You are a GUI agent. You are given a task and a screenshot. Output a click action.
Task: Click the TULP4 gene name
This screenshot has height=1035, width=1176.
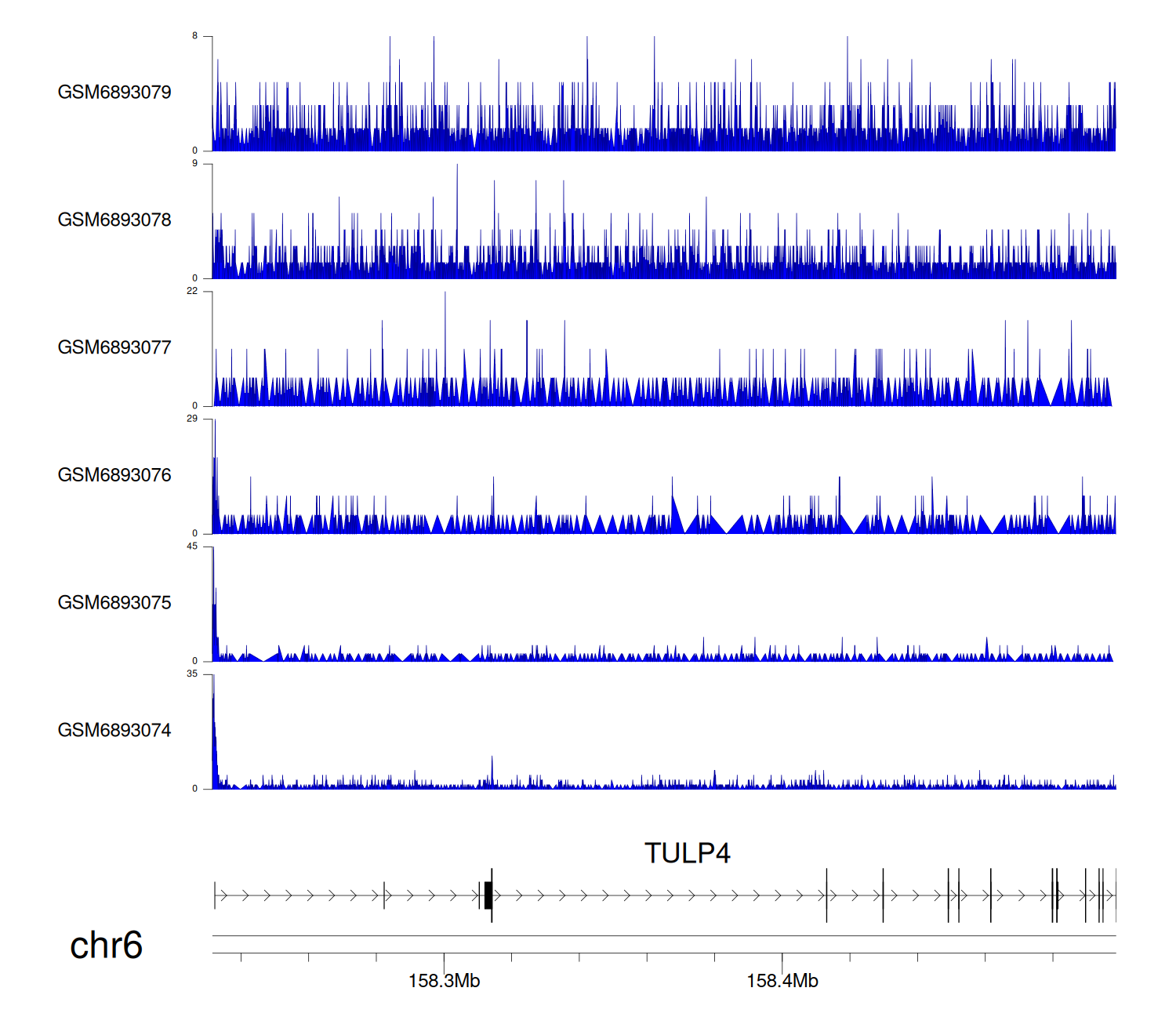(687, 853)
